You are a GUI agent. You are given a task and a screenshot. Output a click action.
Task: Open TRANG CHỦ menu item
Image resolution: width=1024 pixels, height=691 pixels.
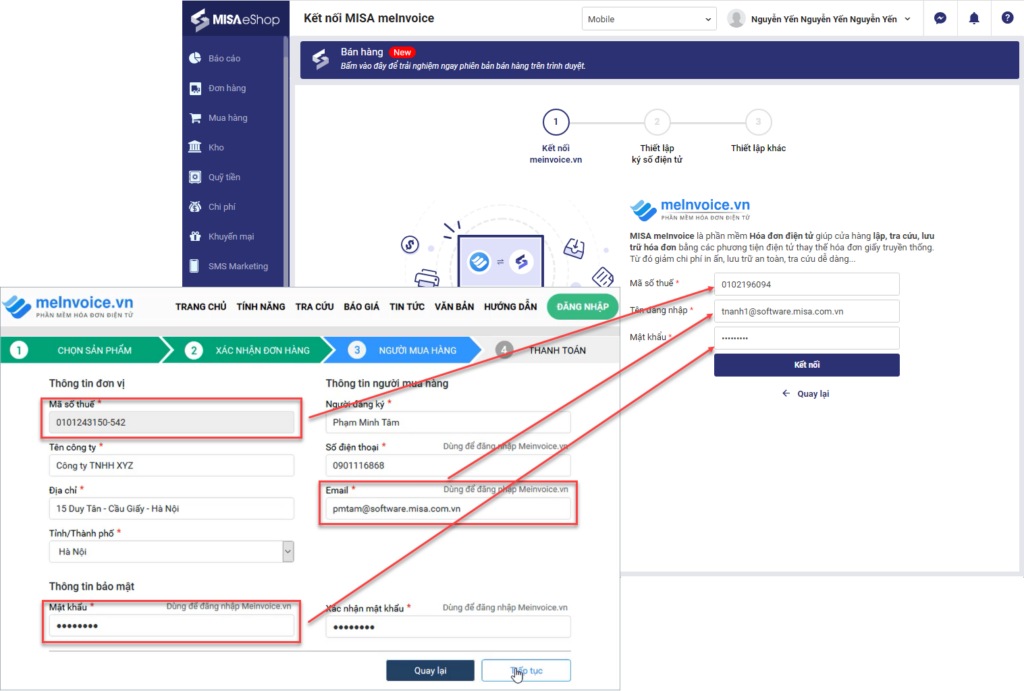tap(200, 306)
